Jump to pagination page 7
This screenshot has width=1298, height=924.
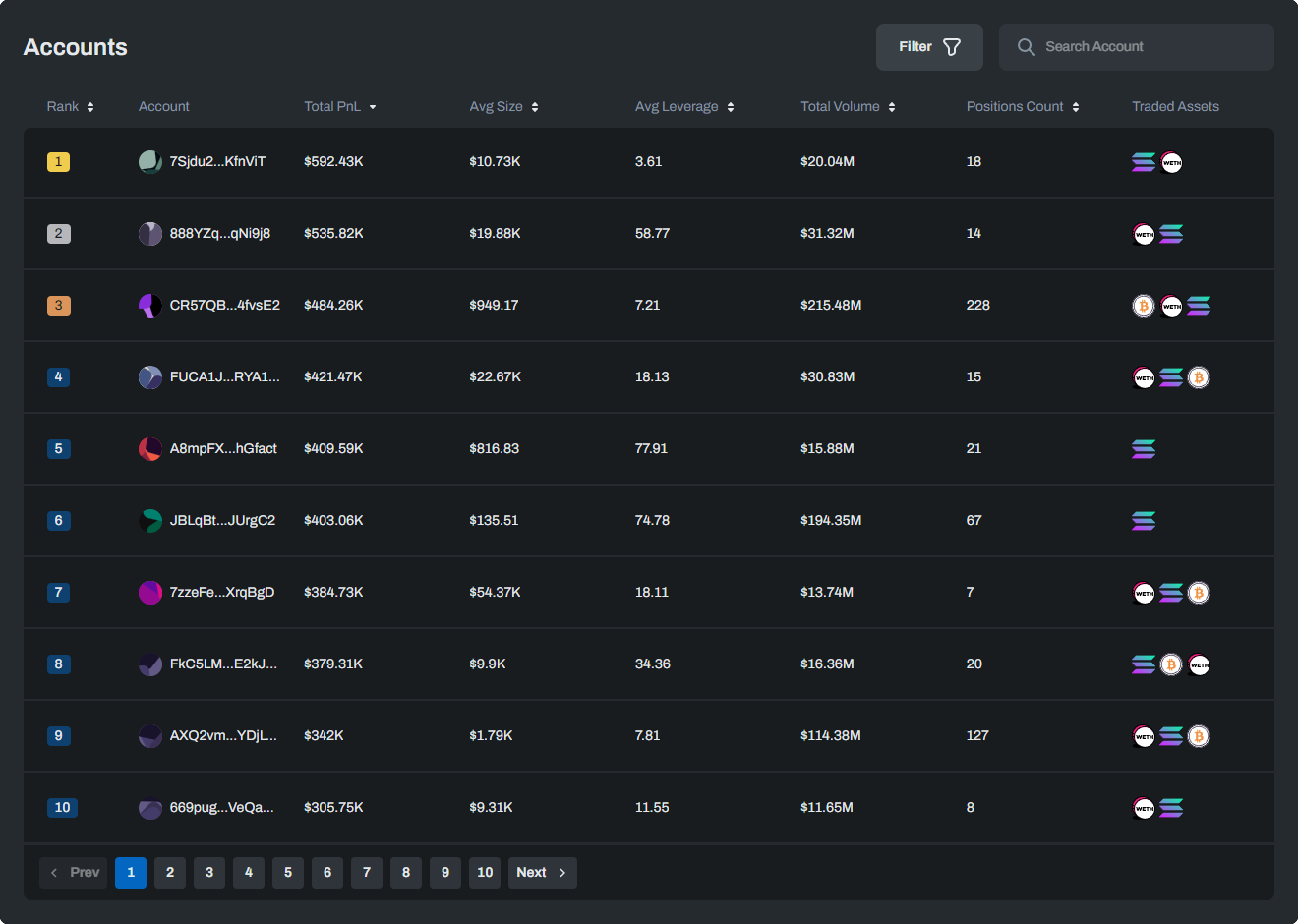tap(366, 872)
